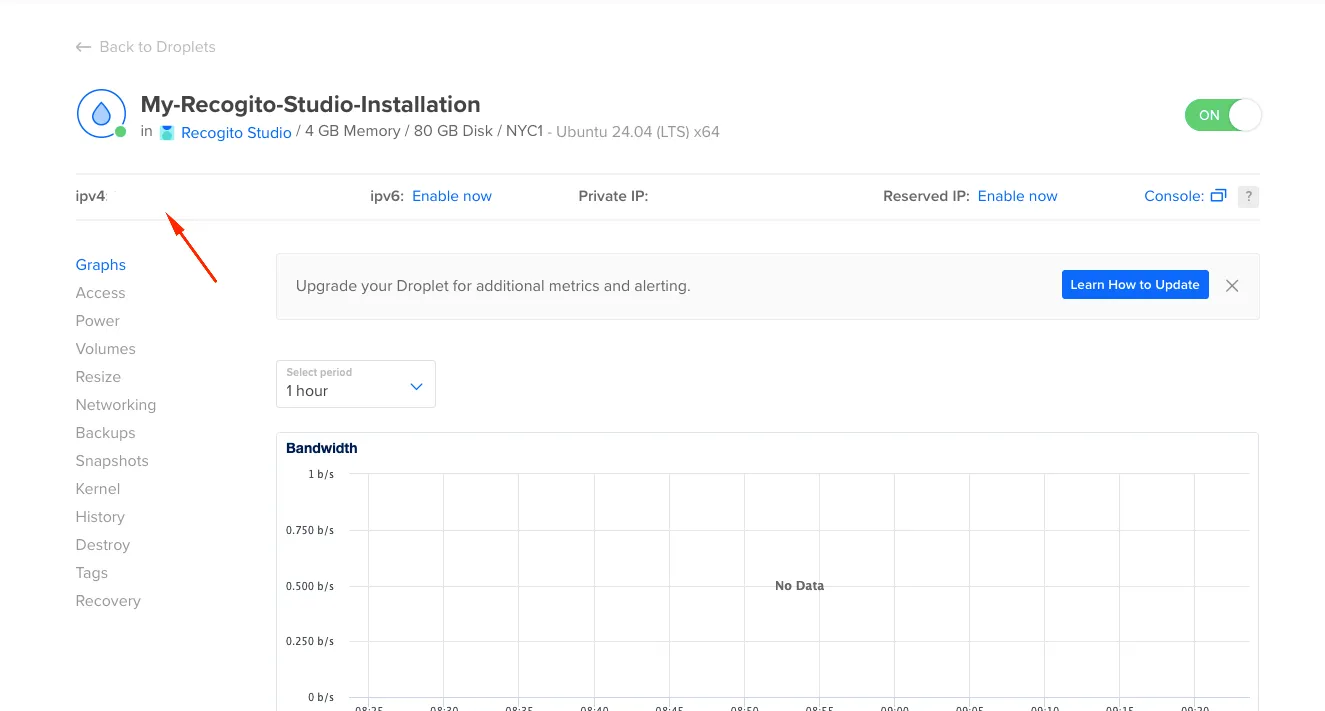
Task: Click the Private IP label
Action: [x=613, y=196]
